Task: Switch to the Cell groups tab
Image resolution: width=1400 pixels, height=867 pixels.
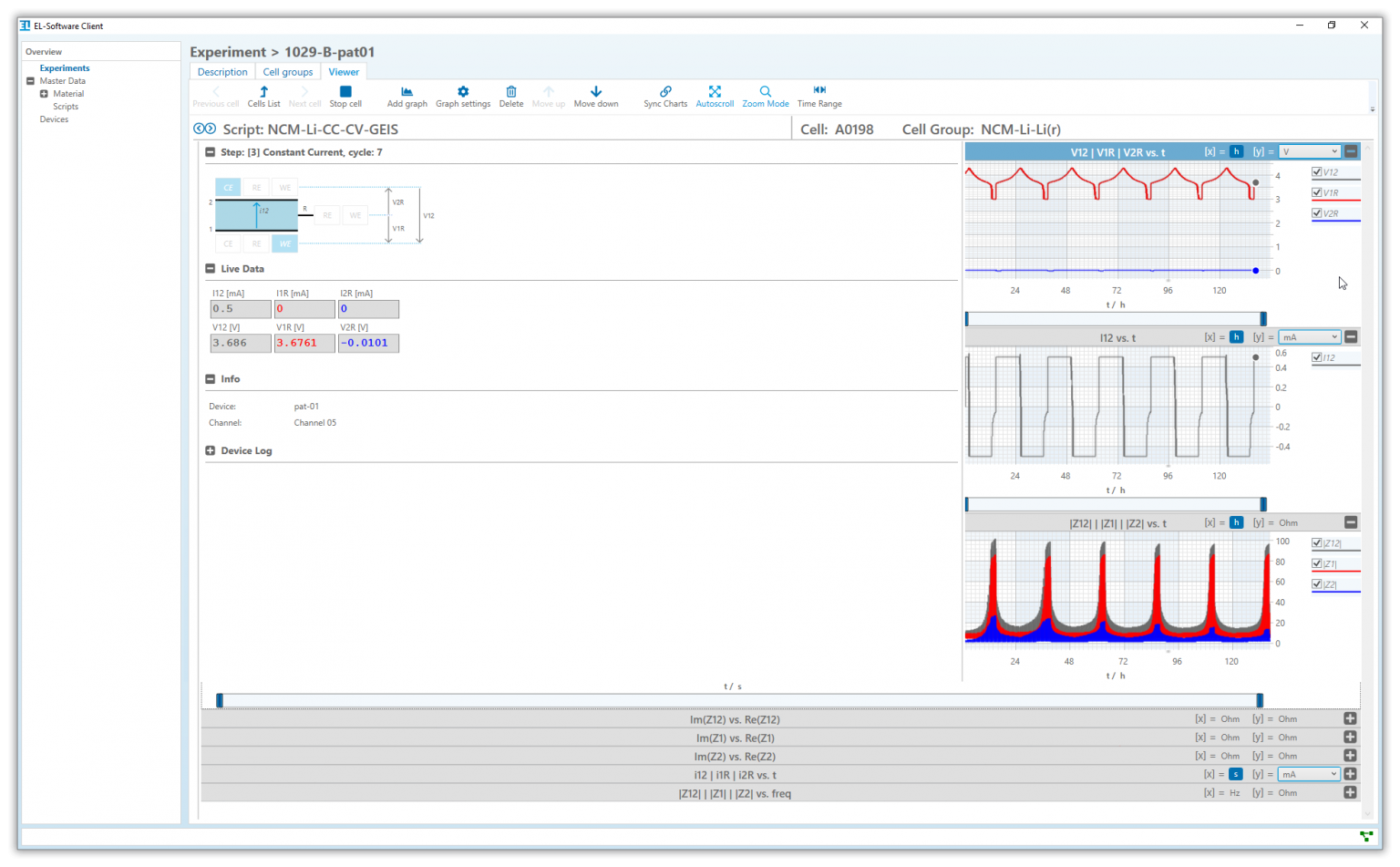Action: (287, 71)
